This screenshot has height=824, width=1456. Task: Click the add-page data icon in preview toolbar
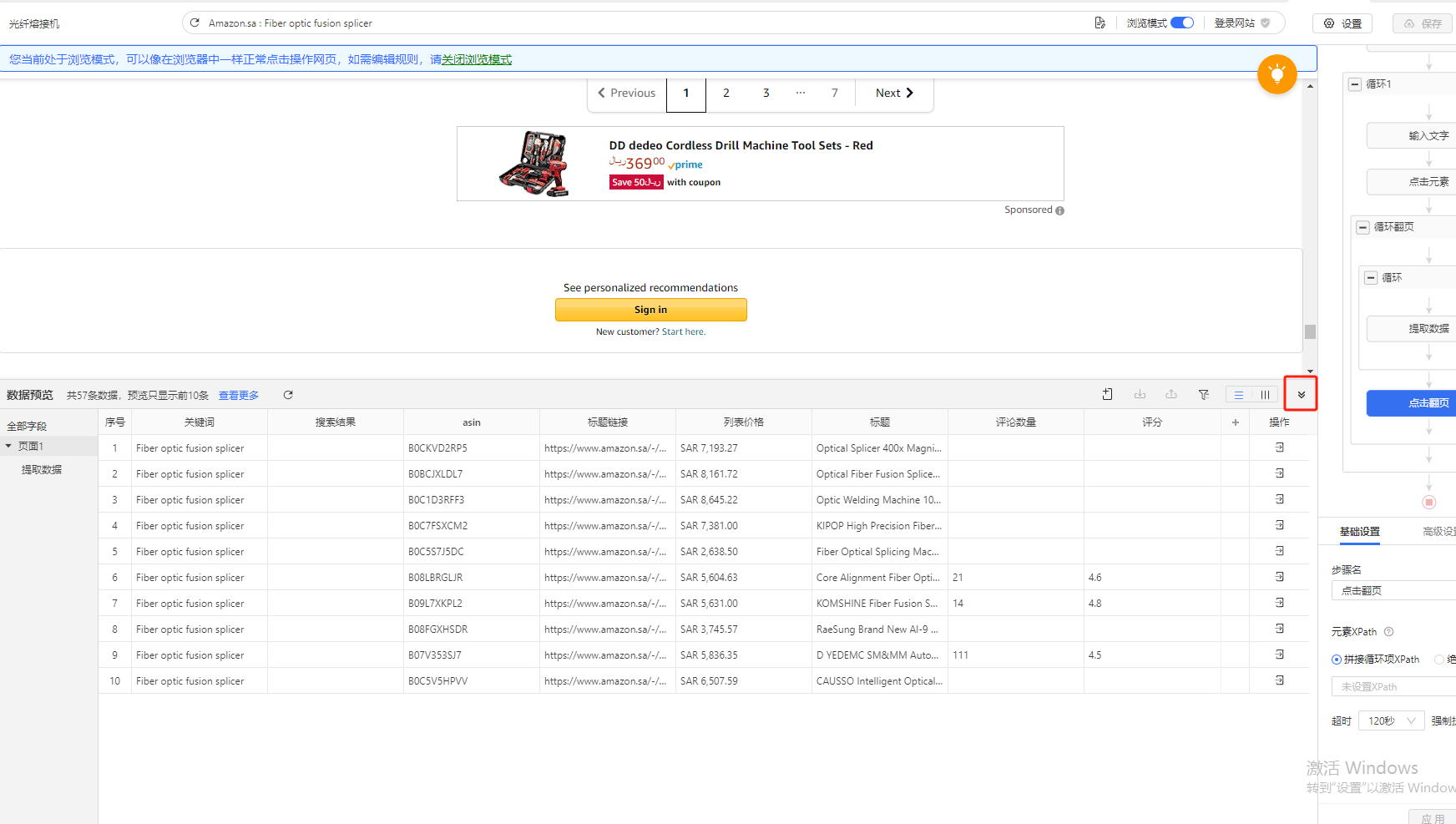(x=1107, y=394)
